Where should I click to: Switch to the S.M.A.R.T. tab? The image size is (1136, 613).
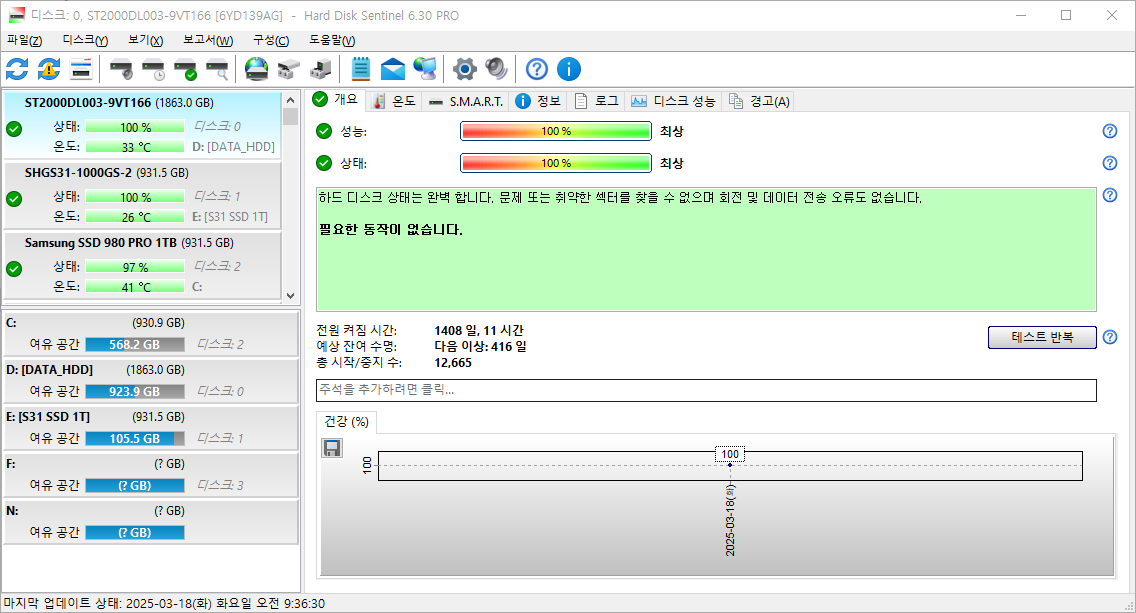[x=466, y=101]
